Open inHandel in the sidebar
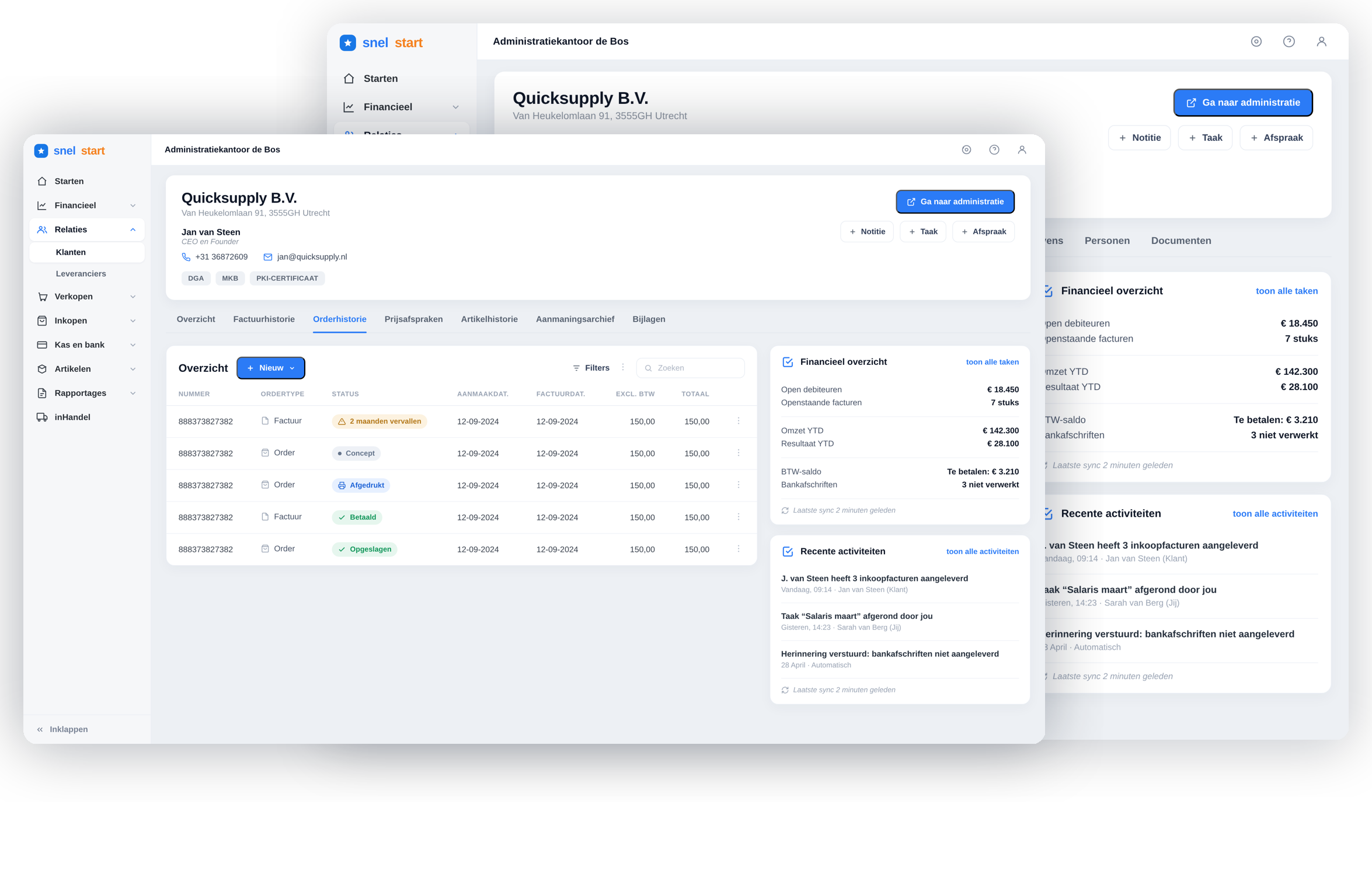 pyautogui.click(x=86, y=417)
